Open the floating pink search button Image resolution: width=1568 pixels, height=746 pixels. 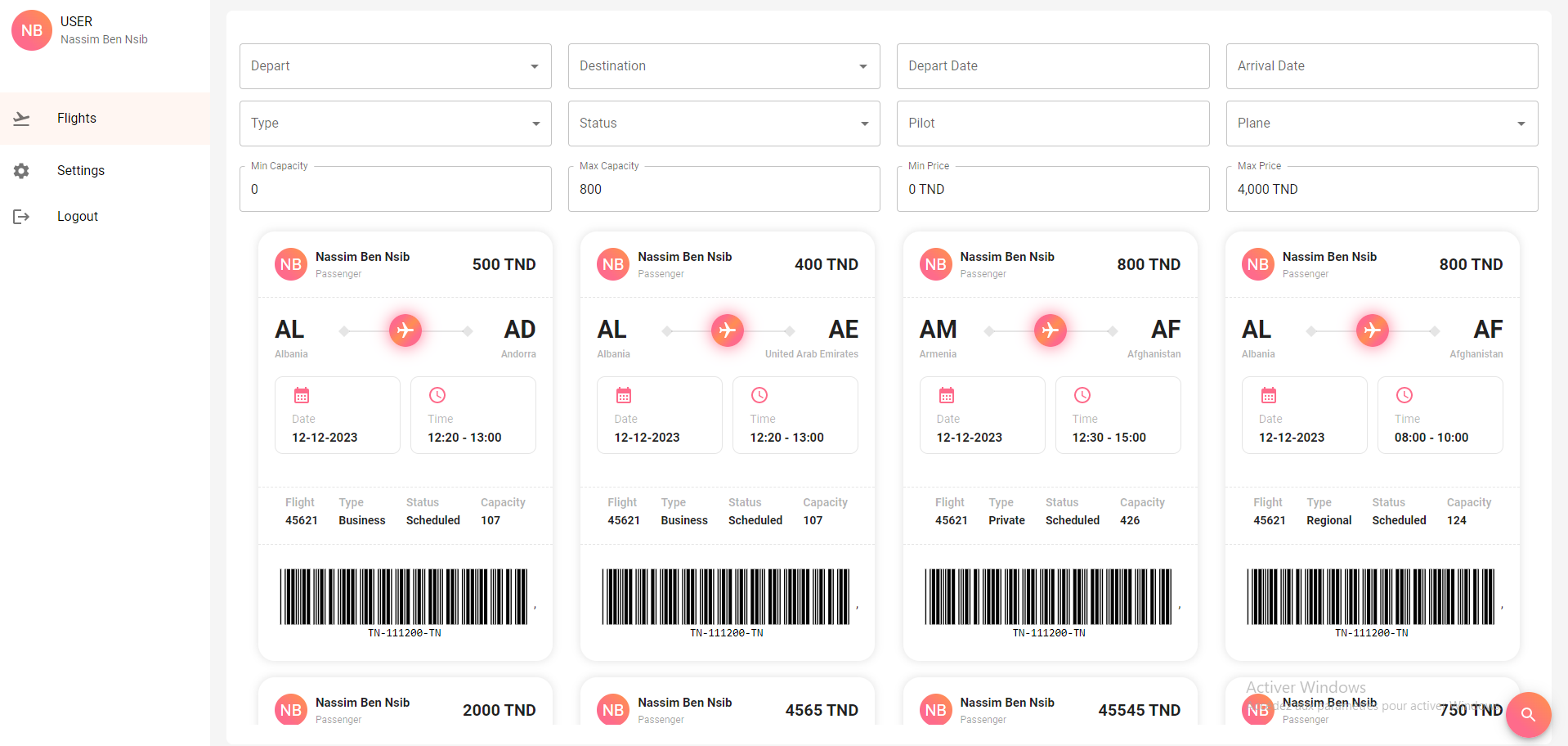point(1528,715)
